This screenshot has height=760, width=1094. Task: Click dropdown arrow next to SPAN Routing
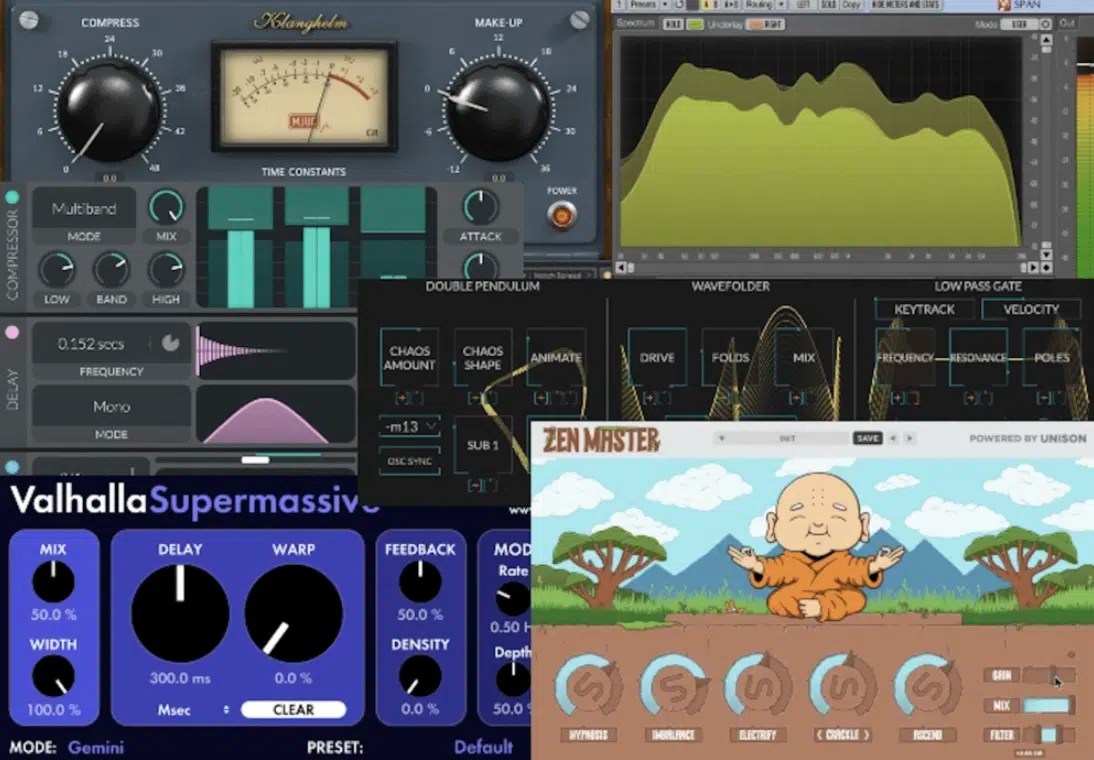click(781, 4)
